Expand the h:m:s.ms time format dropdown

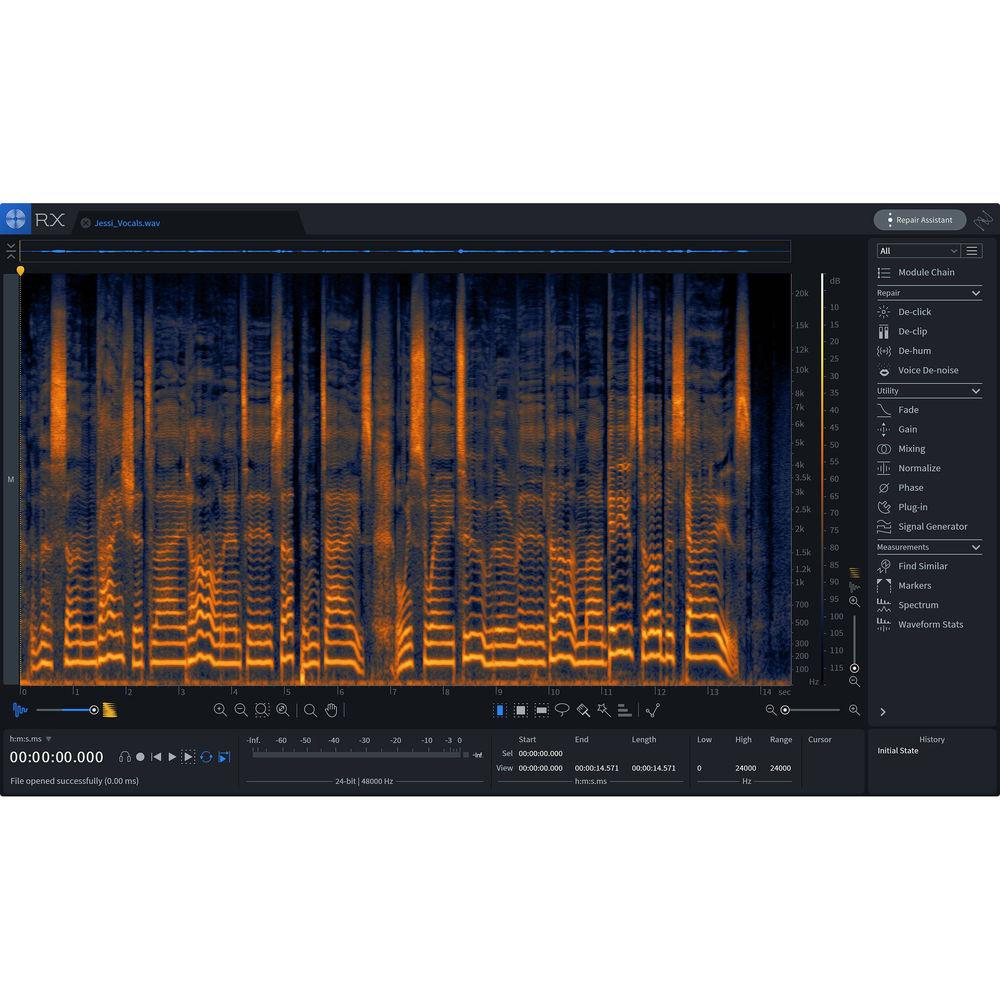coord(27,738)
